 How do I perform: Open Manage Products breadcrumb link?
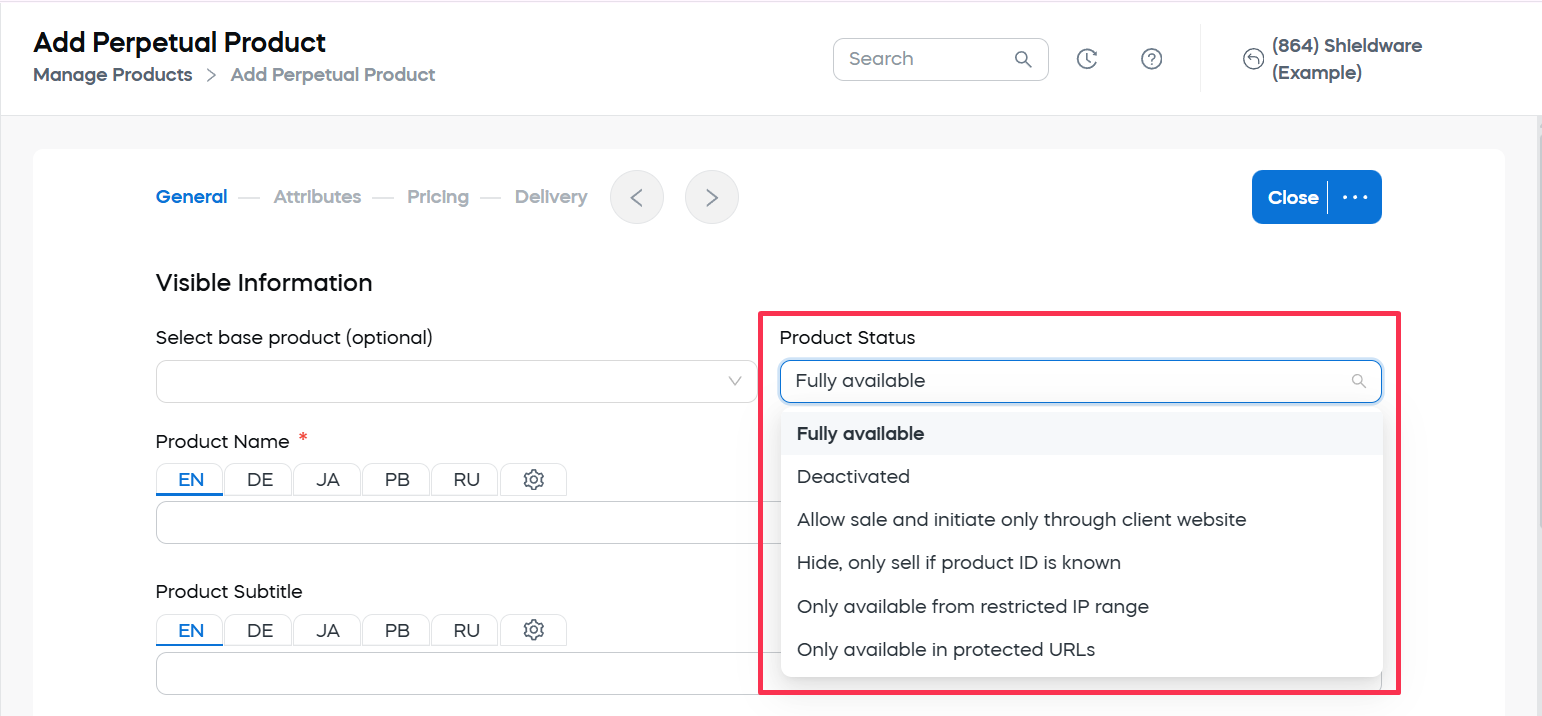[113, 75]
